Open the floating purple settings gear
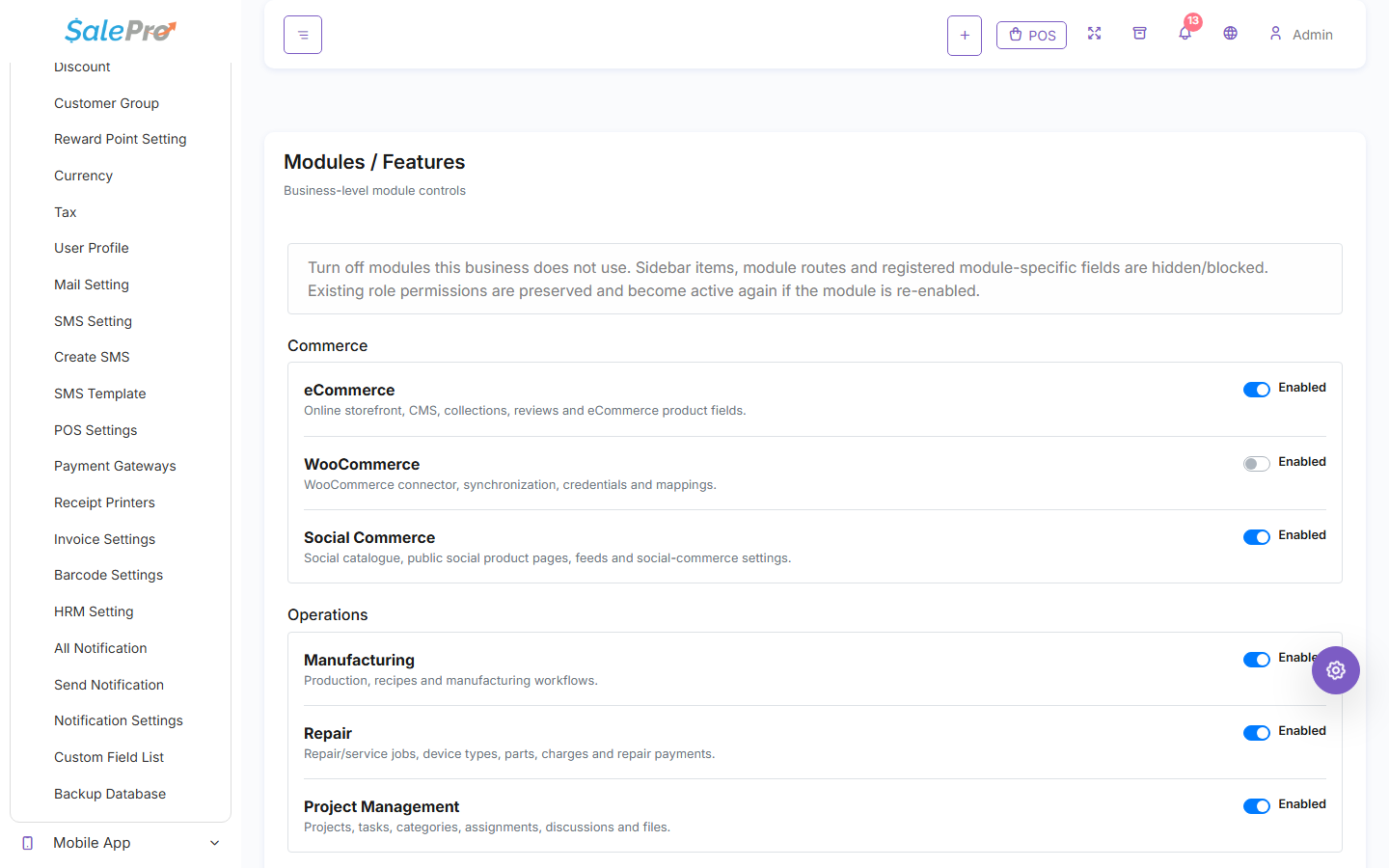The height and width of the screenshot is (868, 1389). coord(1336,670)
